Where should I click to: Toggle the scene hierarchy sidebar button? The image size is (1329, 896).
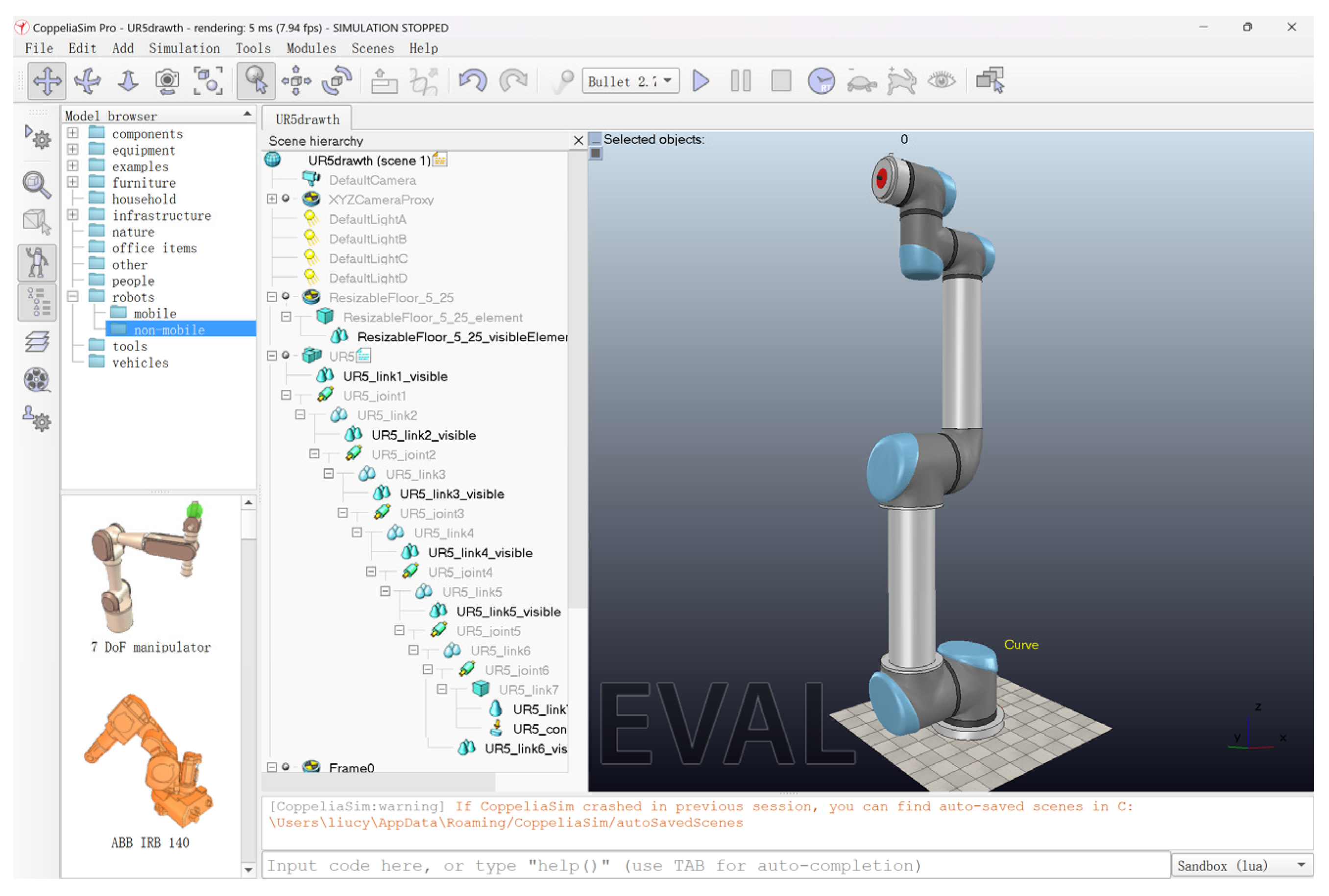tap(37, 302)
